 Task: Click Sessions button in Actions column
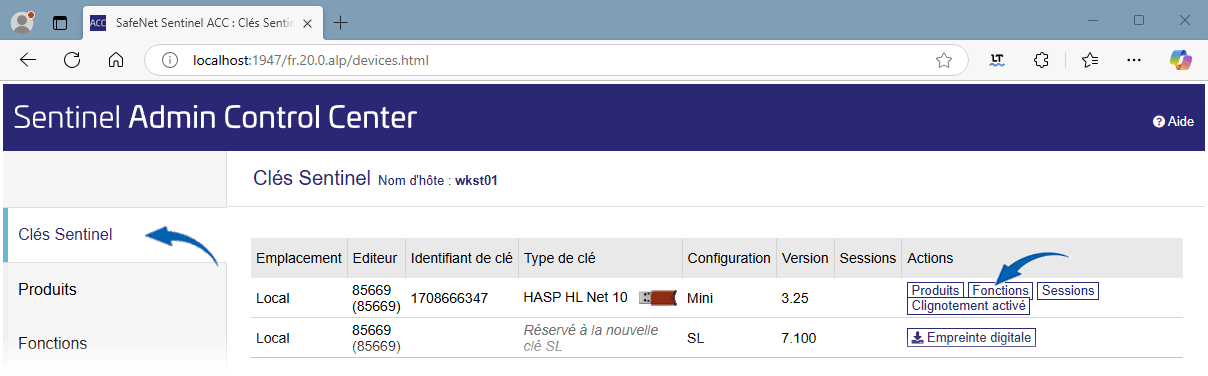tap(1067, 291)
